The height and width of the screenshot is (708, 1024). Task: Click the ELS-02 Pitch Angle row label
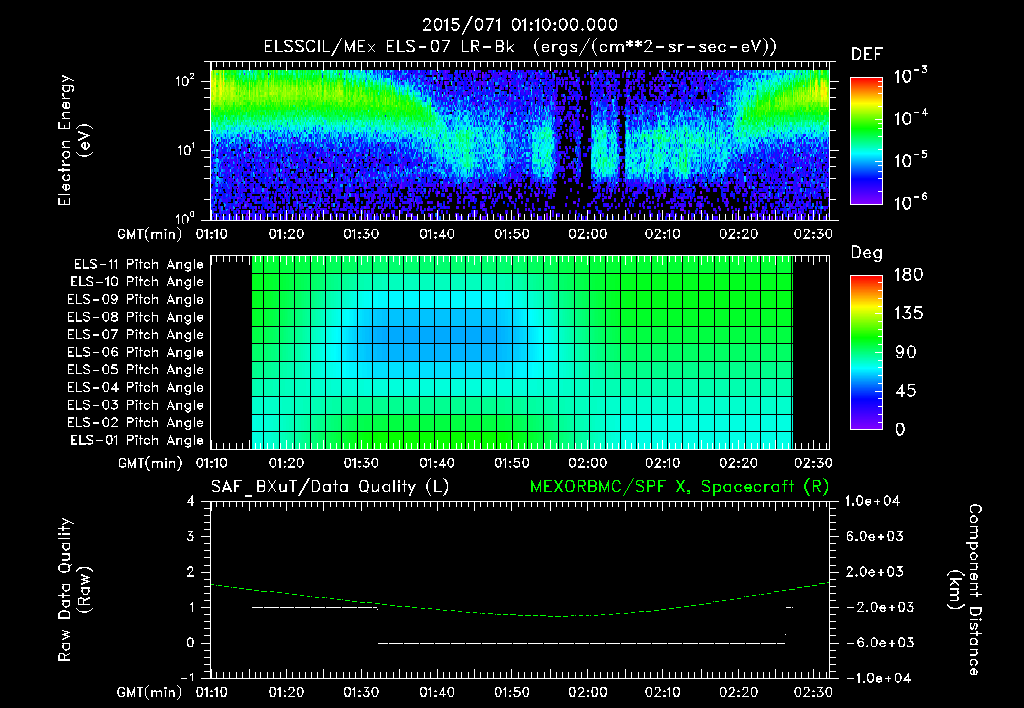pyautogui.click(x=136, y=423)
